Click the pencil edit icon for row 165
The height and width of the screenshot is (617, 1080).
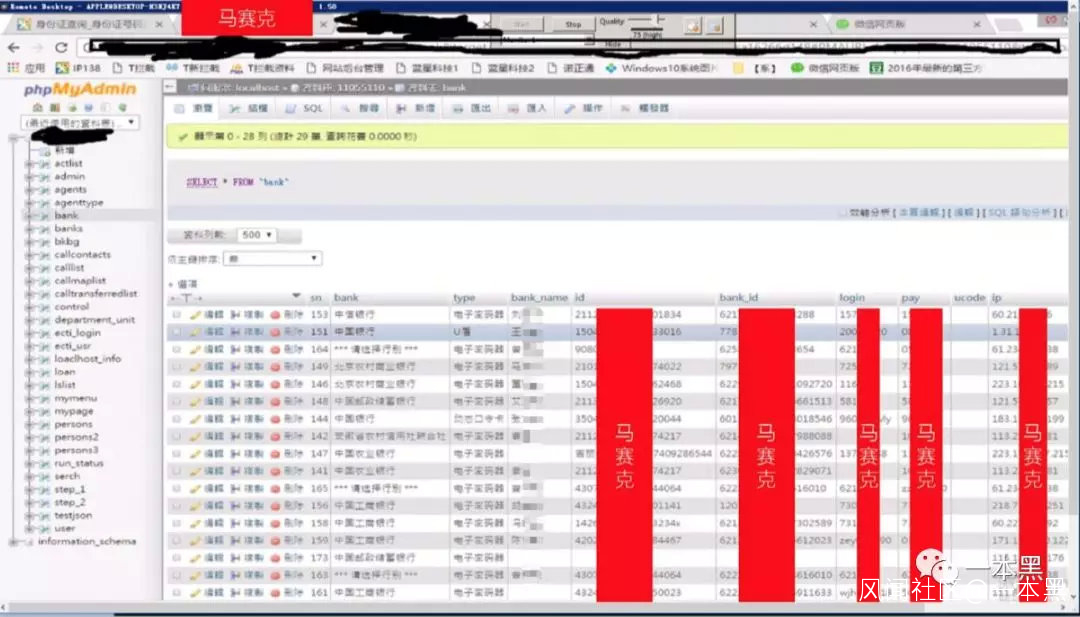click(x=195, y=488)
